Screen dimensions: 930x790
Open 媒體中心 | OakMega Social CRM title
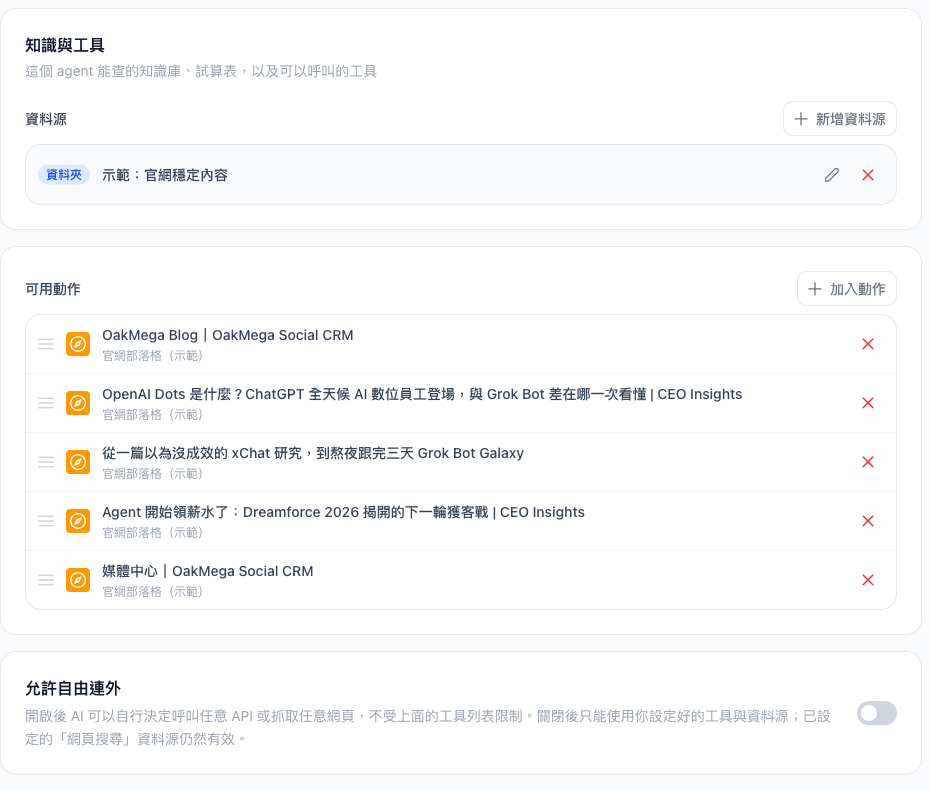tap(208, 572)
